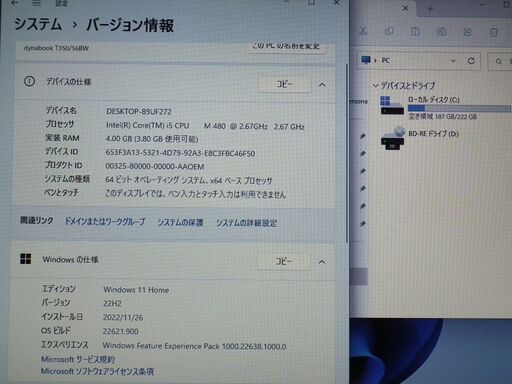The height and width of the screenshot is (384, 512).
Task: Open the Settings hamburger menu
Action: click(37, 3)
